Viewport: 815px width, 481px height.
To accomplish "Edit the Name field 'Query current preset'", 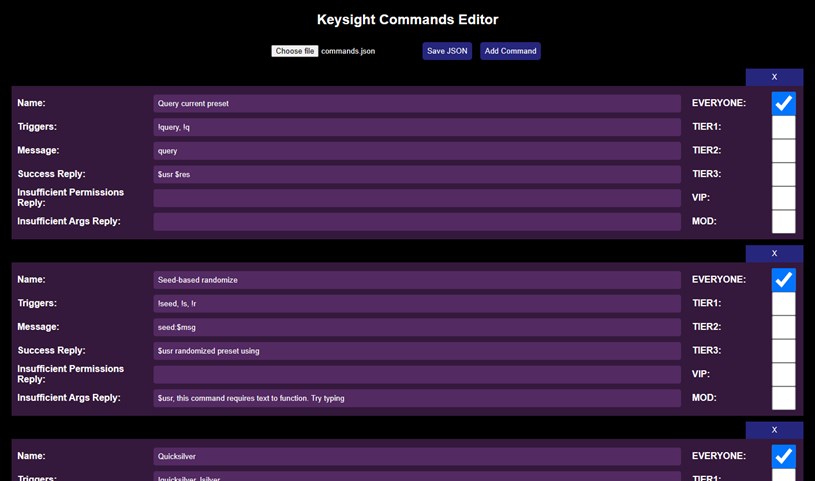I will click(x=417, y=103).
